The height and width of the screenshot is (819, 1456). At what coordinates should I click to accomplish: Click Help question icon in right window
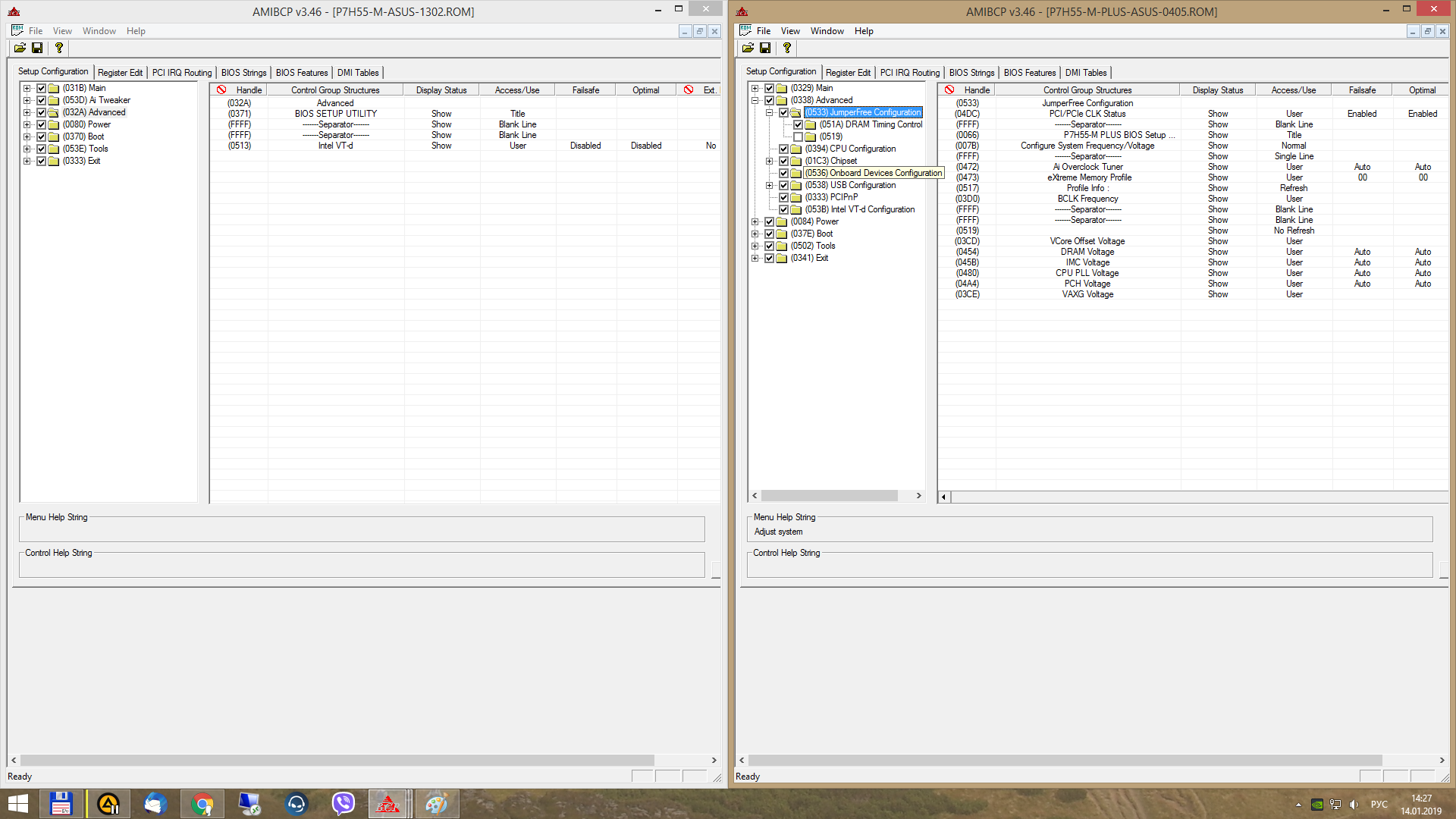coord(787,48)
